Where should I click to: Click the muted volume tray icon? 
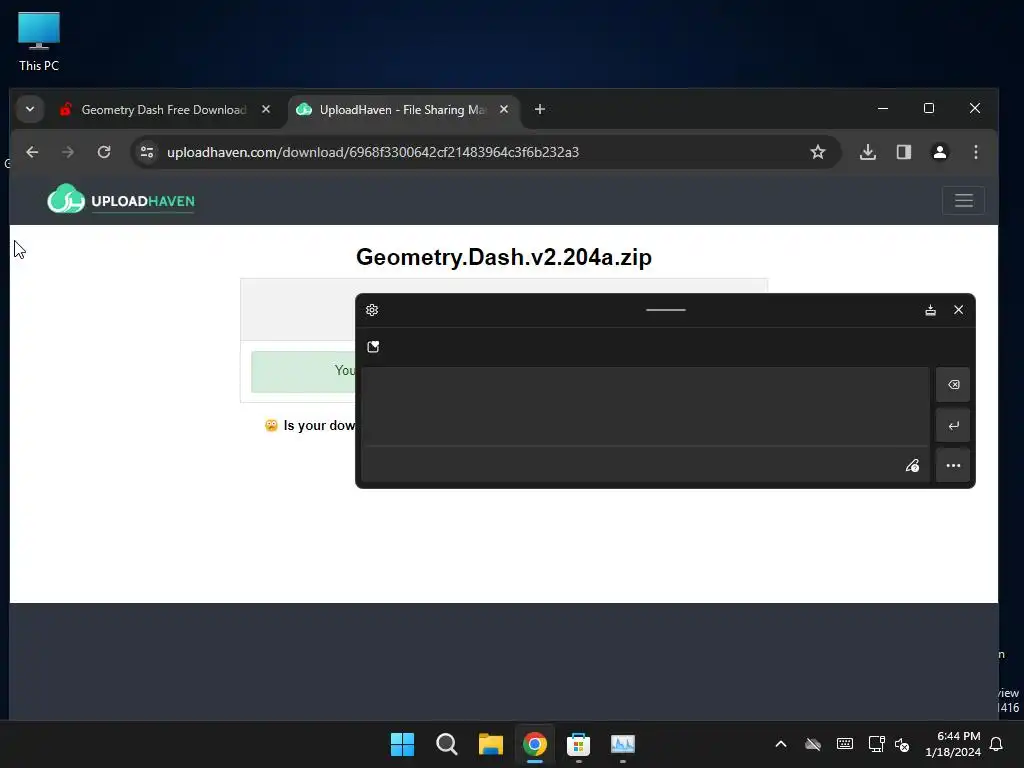(902, 744)
